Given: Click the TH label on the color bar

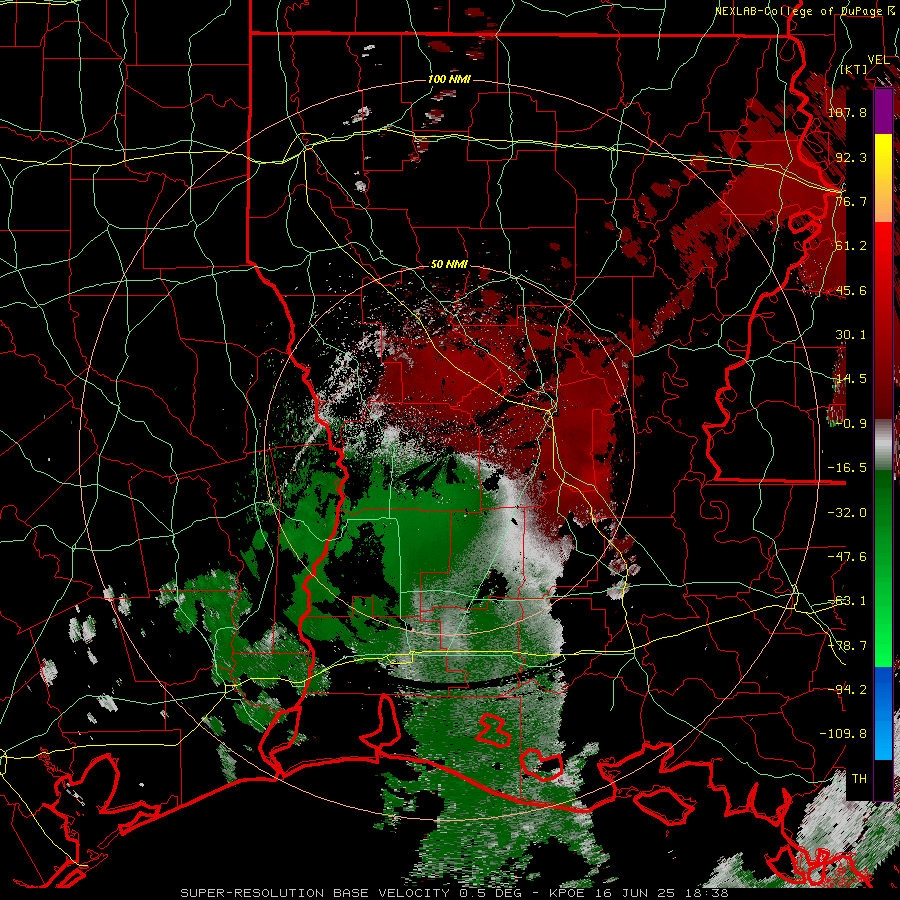Looking at the screenshot, I should coord(859,778).
